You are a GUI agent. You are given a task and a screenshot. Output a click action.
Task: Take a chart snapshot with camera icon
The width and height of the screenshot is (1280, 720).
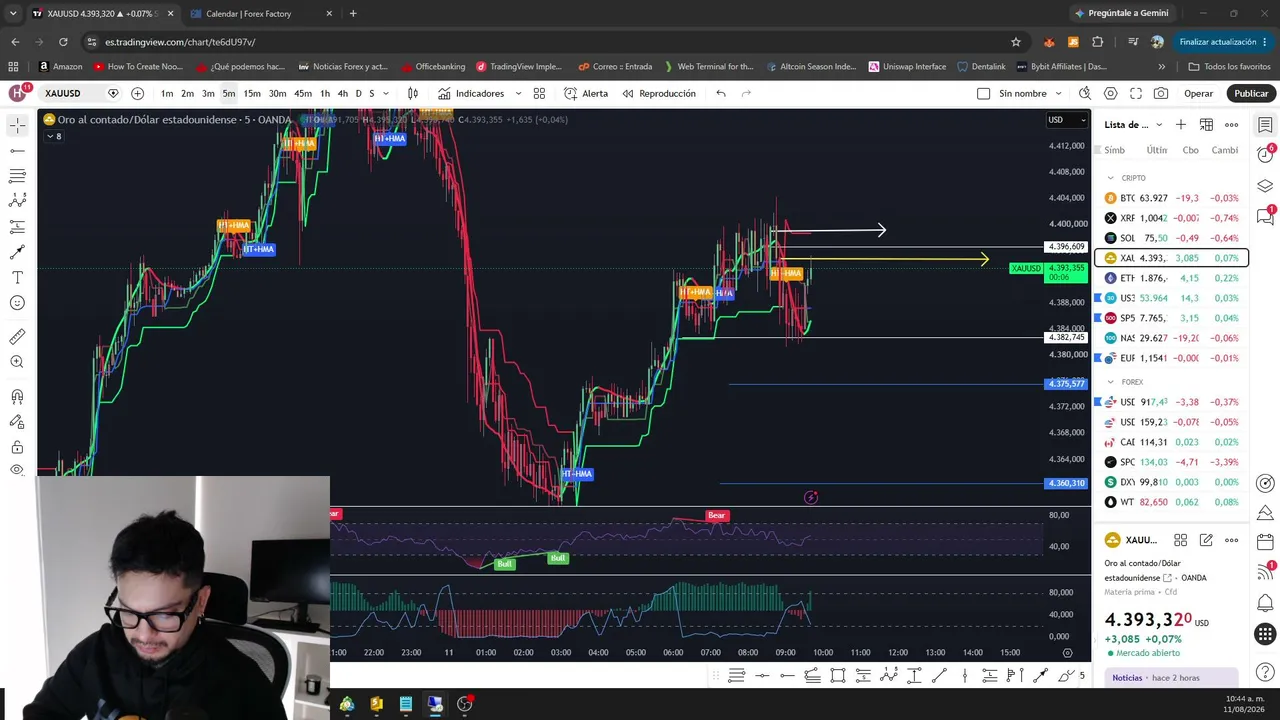coord(1161,93)
